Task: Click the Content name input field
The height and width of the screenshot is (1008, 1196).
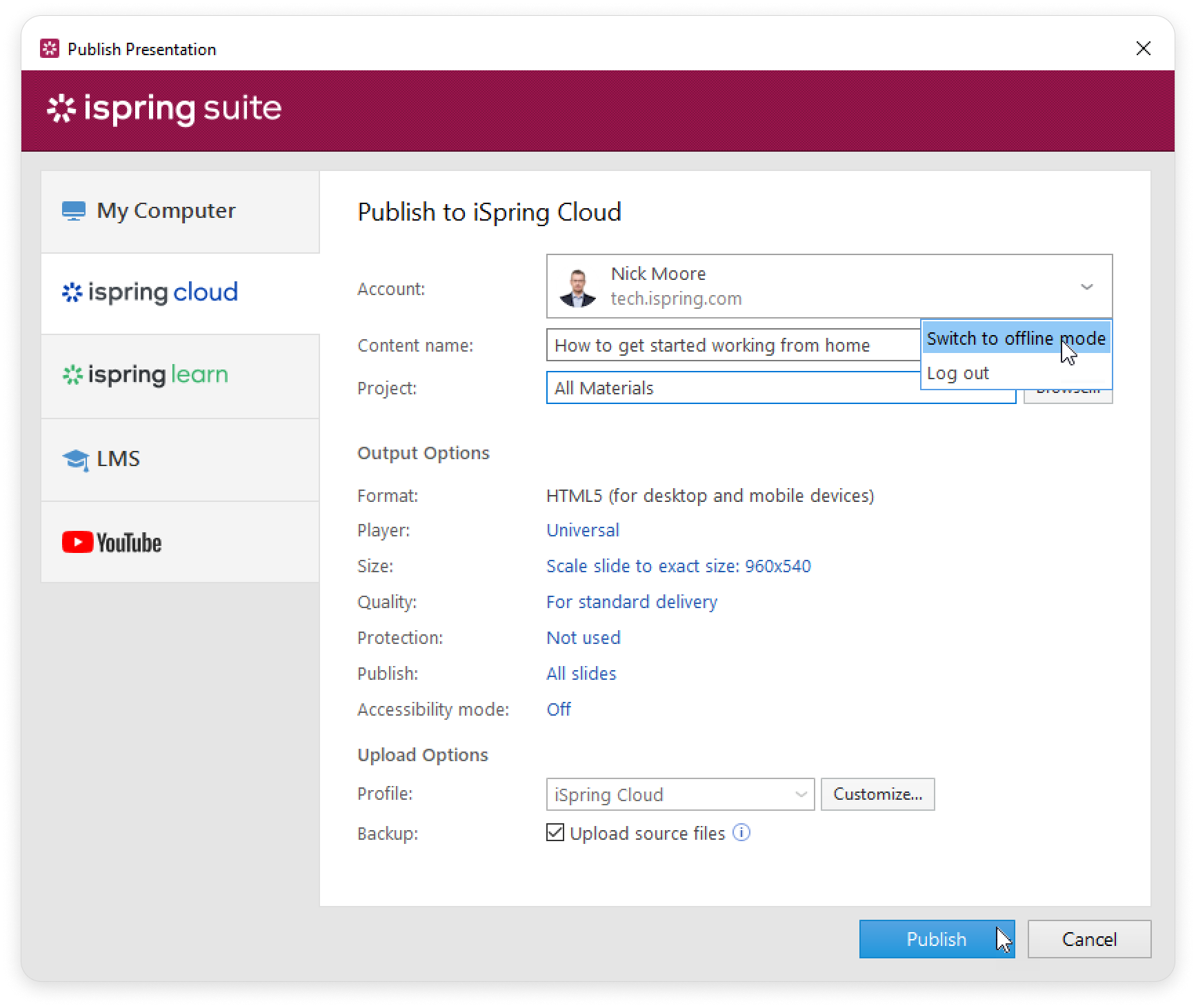Action: [x=733, y=345]
